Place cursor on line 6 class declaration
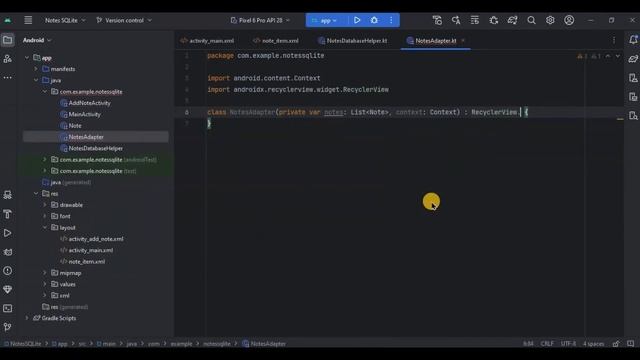Viewport: 640px width, 360px height. [367, 112]
